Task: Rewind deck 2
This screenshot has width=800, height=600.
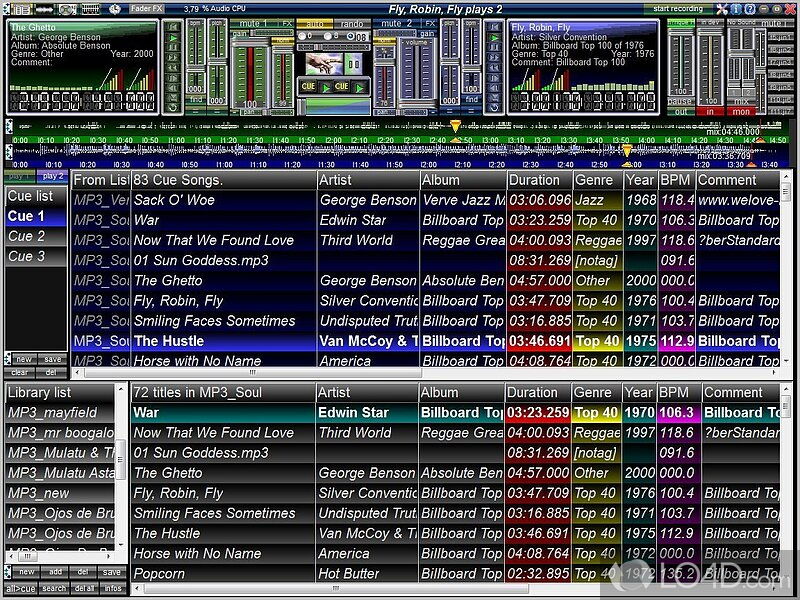Action: tap(494, 67)
